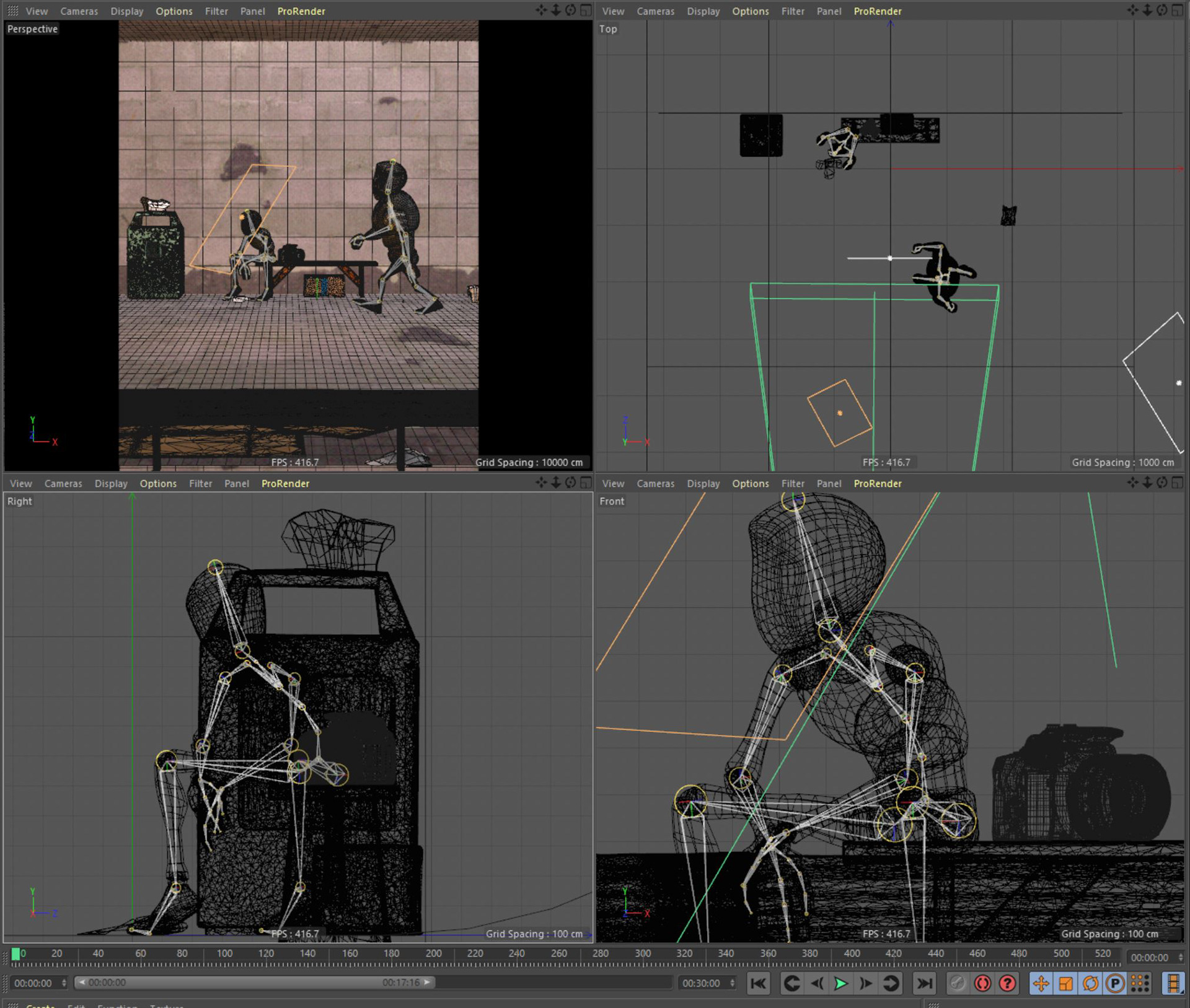The height and width of the screenshot is (1008, 1190).
Task: Open Cameras menu in Perspective viewport
Action: coord(79,11)
